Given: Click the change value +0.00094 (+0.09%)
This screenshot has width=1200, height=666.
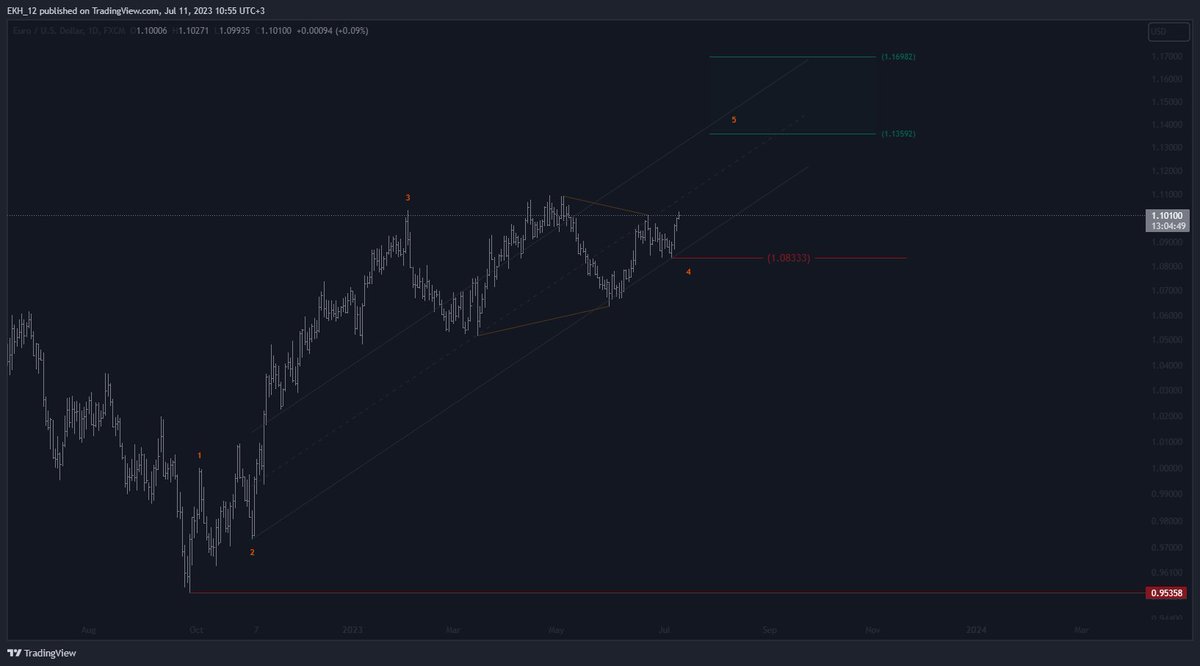Looking at the screenshot, I should point(333,31).
